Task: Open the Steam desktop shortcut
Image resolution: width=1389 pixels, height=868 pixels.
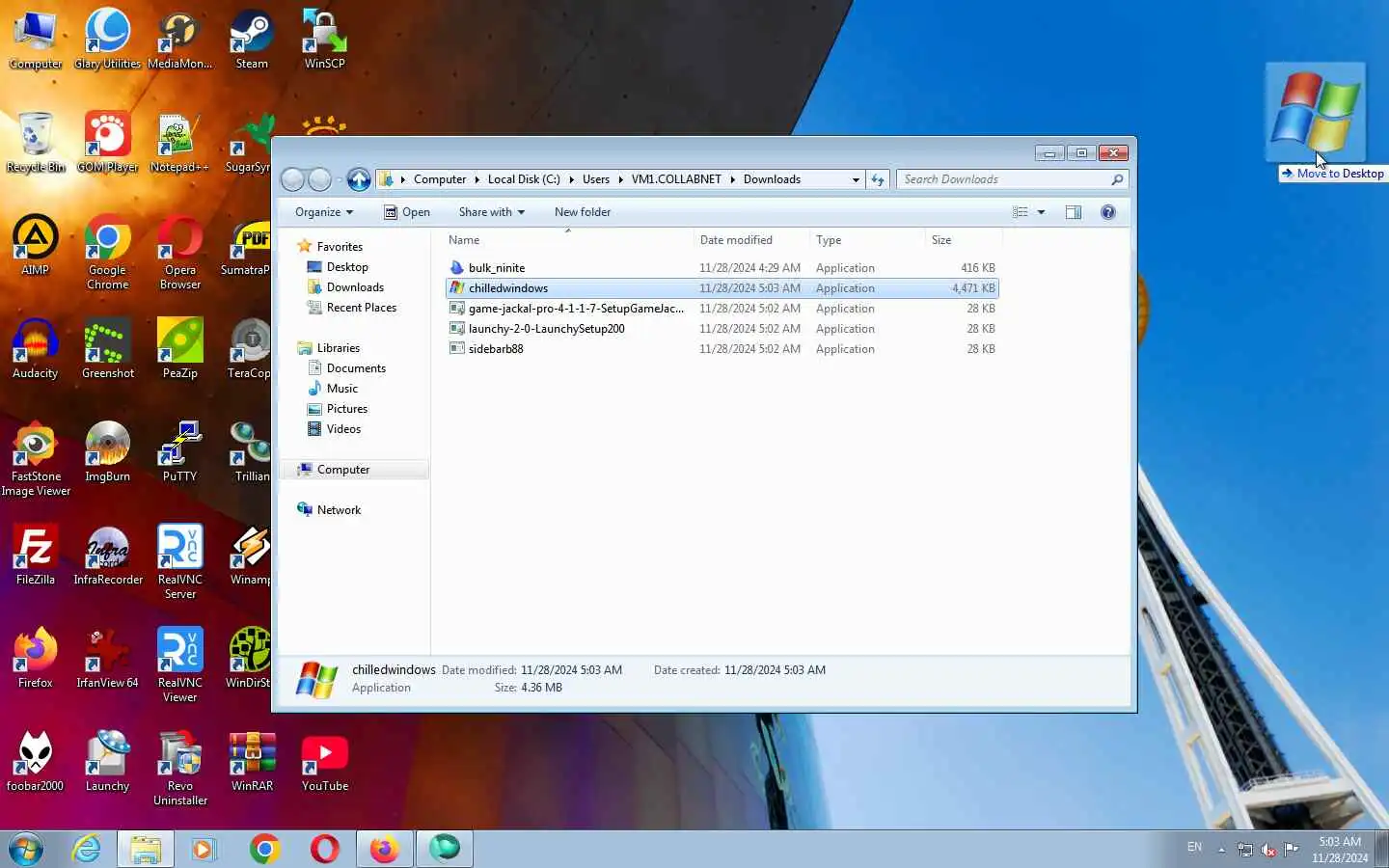Action: [252, 40]
